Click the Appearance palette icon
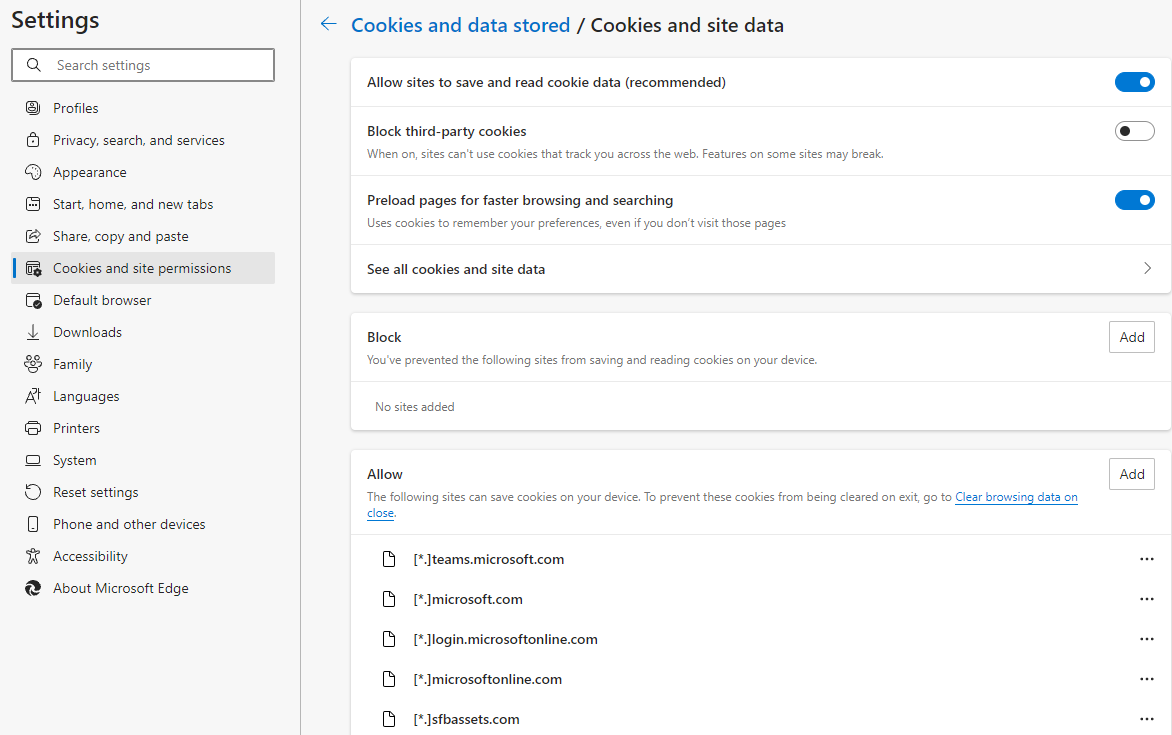 point(34,172)
